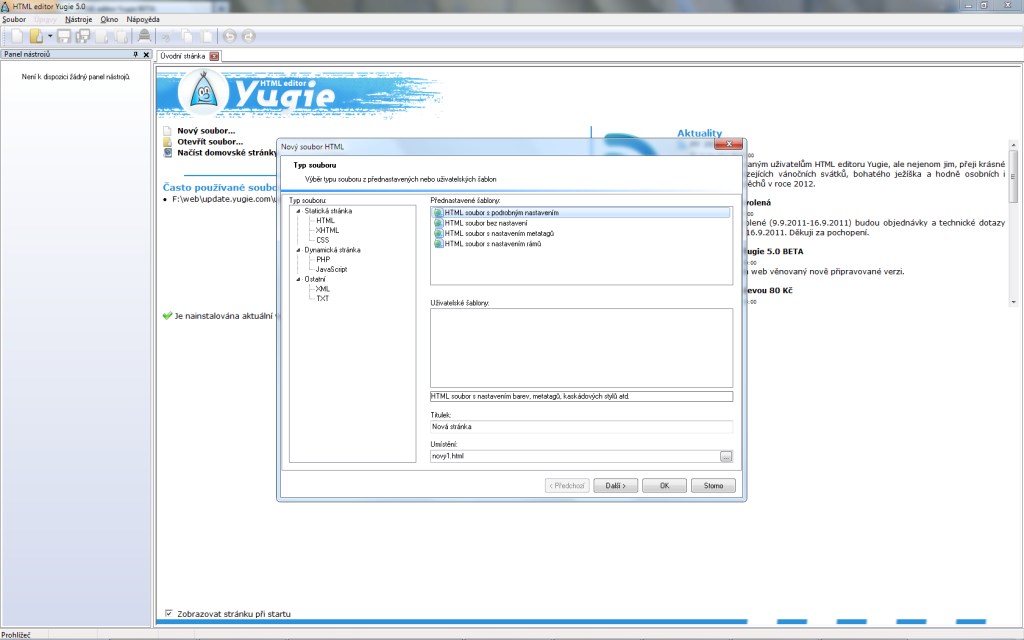The image size is (1024, 640).
Task: Collapse the Dynamická stránka tree node
Action: pos(298,250)
